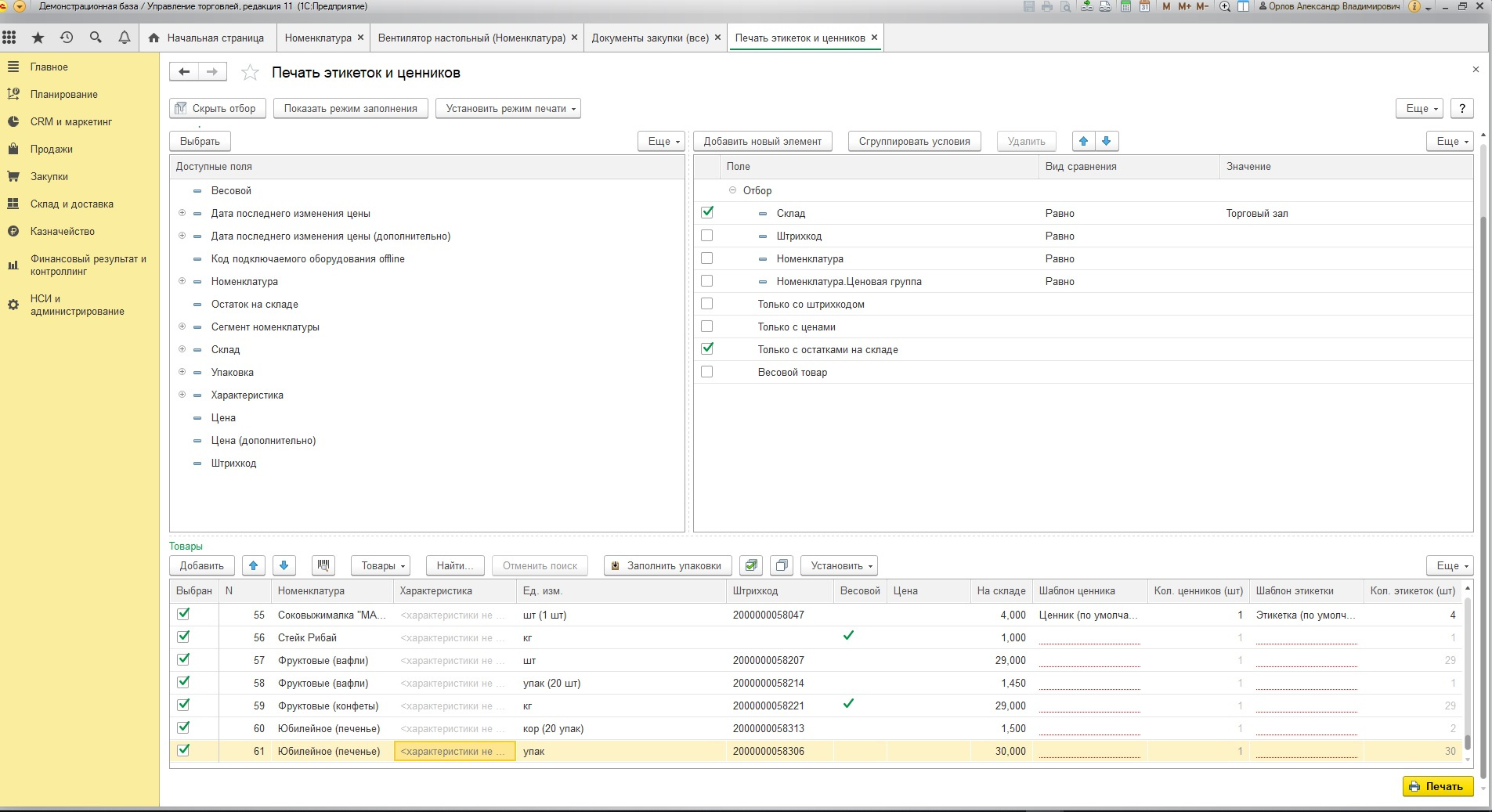Move filter condition up arrow
This screenshot has height=812, width=1492.
(1083, 141)
